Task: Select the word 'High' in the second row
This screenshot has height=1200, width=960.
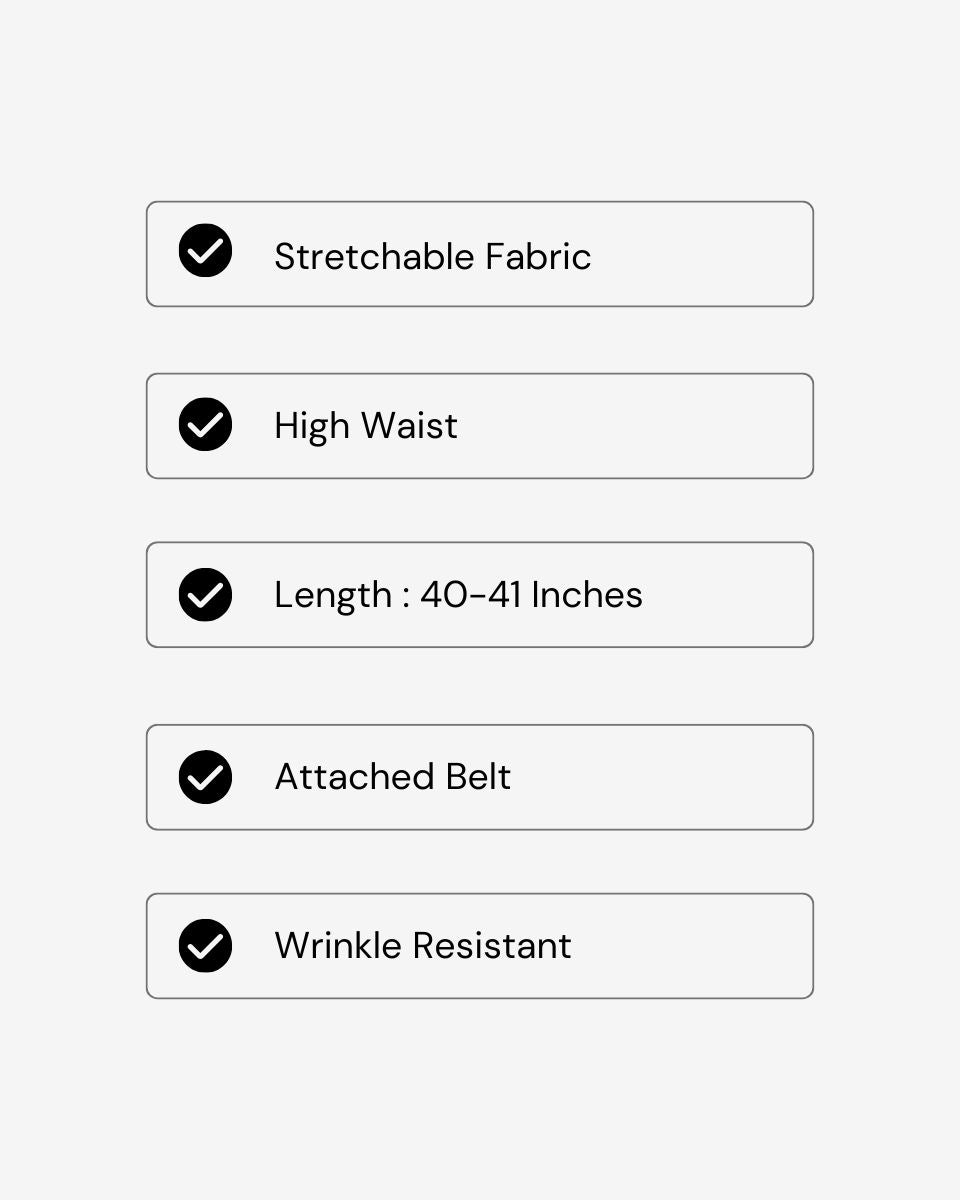Action: pos(312,427)
